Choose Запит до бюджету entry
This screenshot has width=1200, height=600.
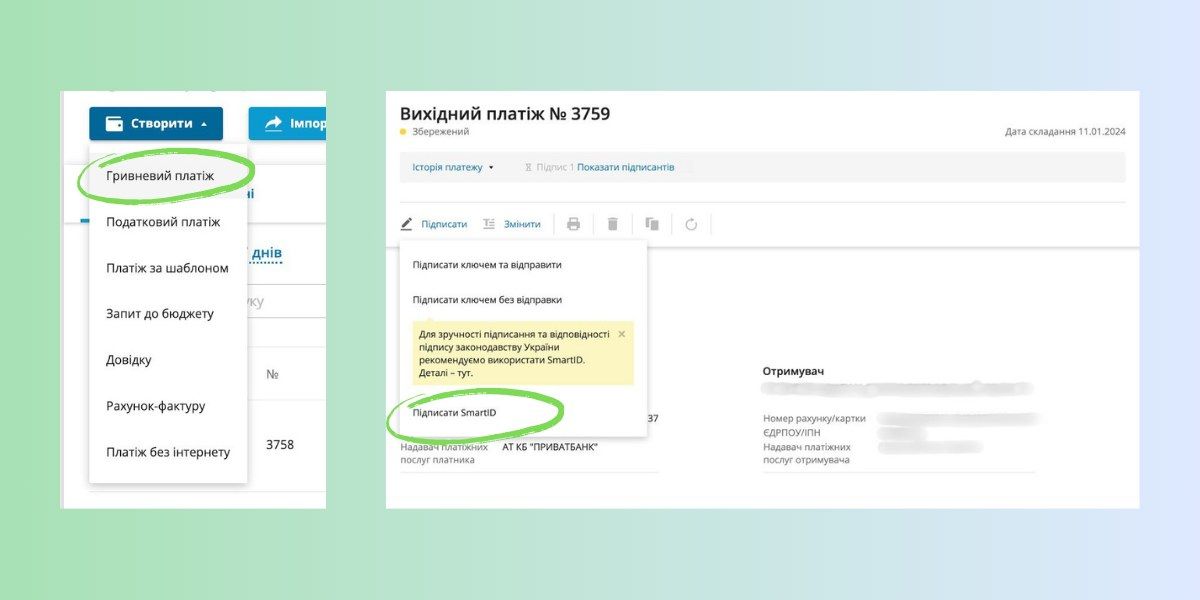coord(160,313)
